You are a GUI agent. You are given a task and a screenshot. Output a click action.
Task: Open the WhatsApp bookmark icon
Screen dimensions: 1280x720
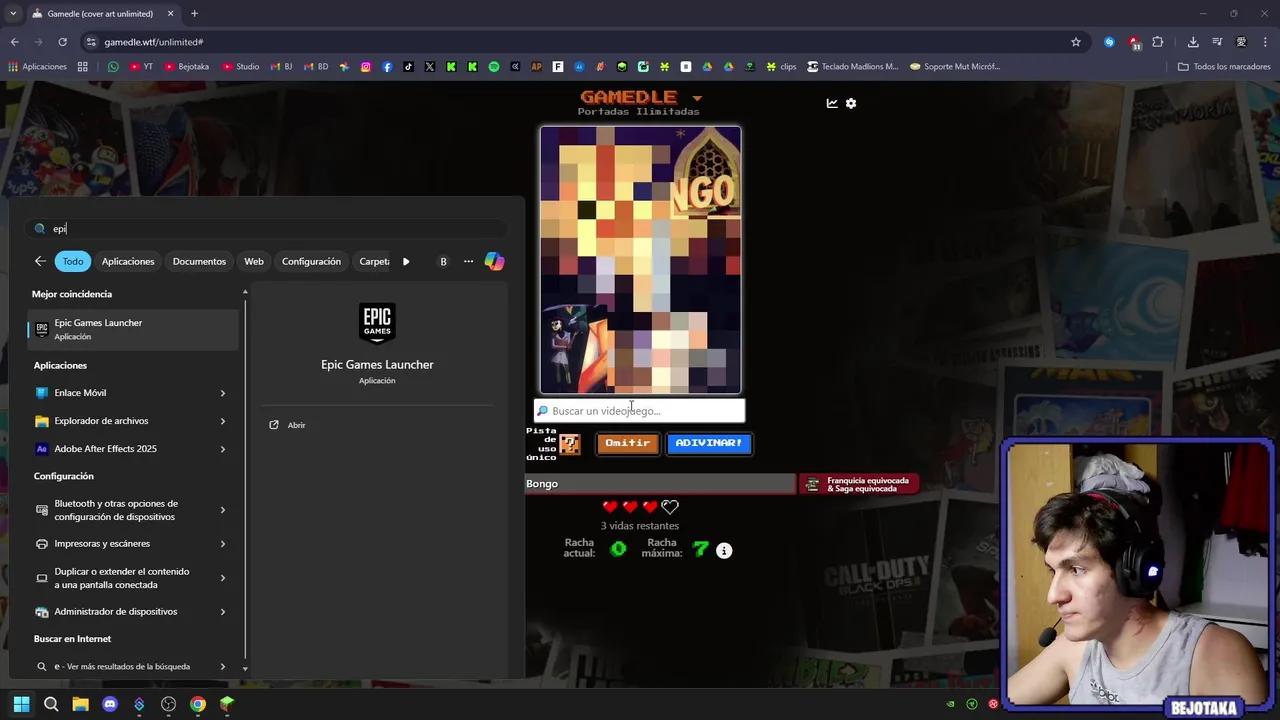point(113,67)
